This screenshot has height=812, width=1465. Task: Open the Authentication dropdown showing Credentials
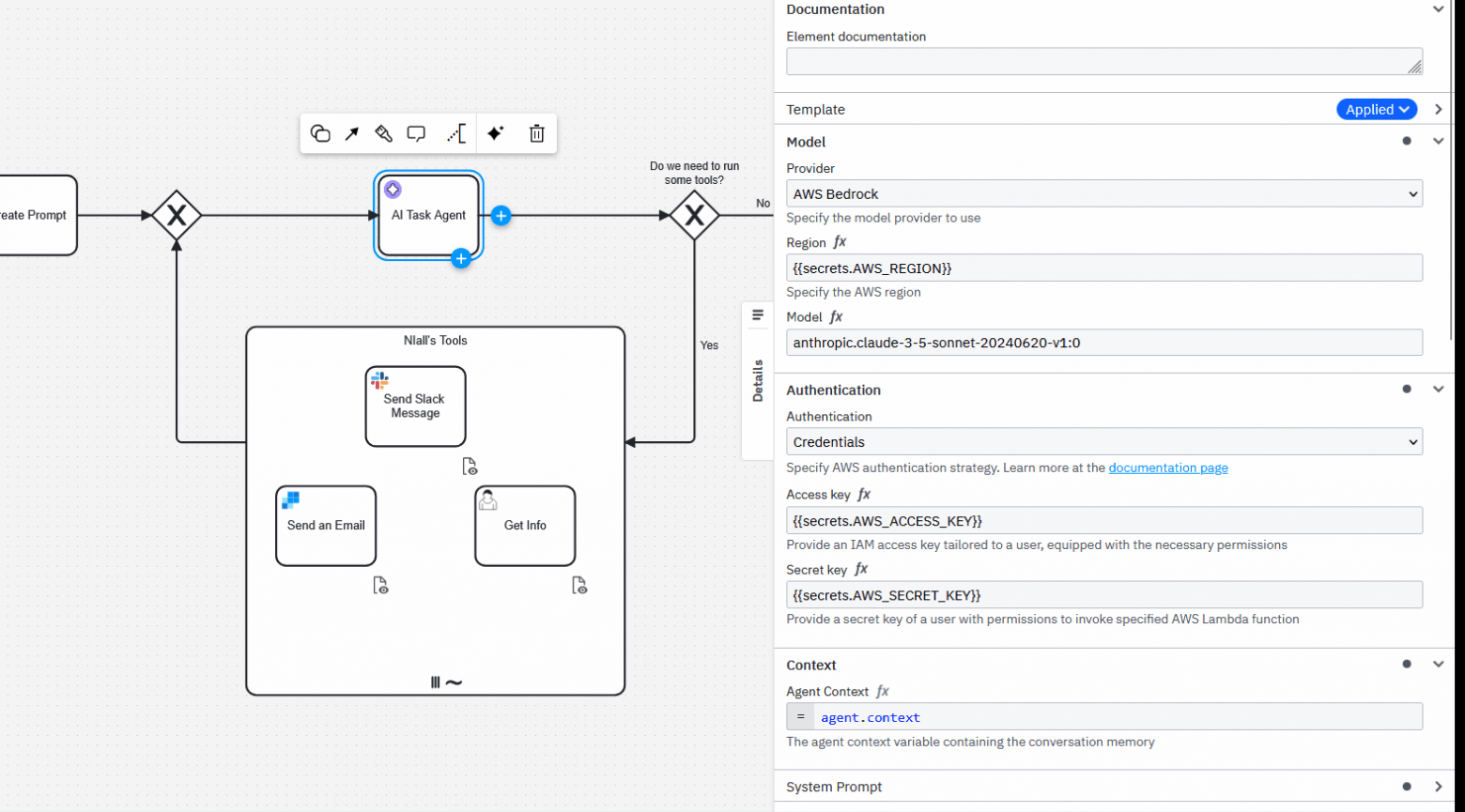1104,441
